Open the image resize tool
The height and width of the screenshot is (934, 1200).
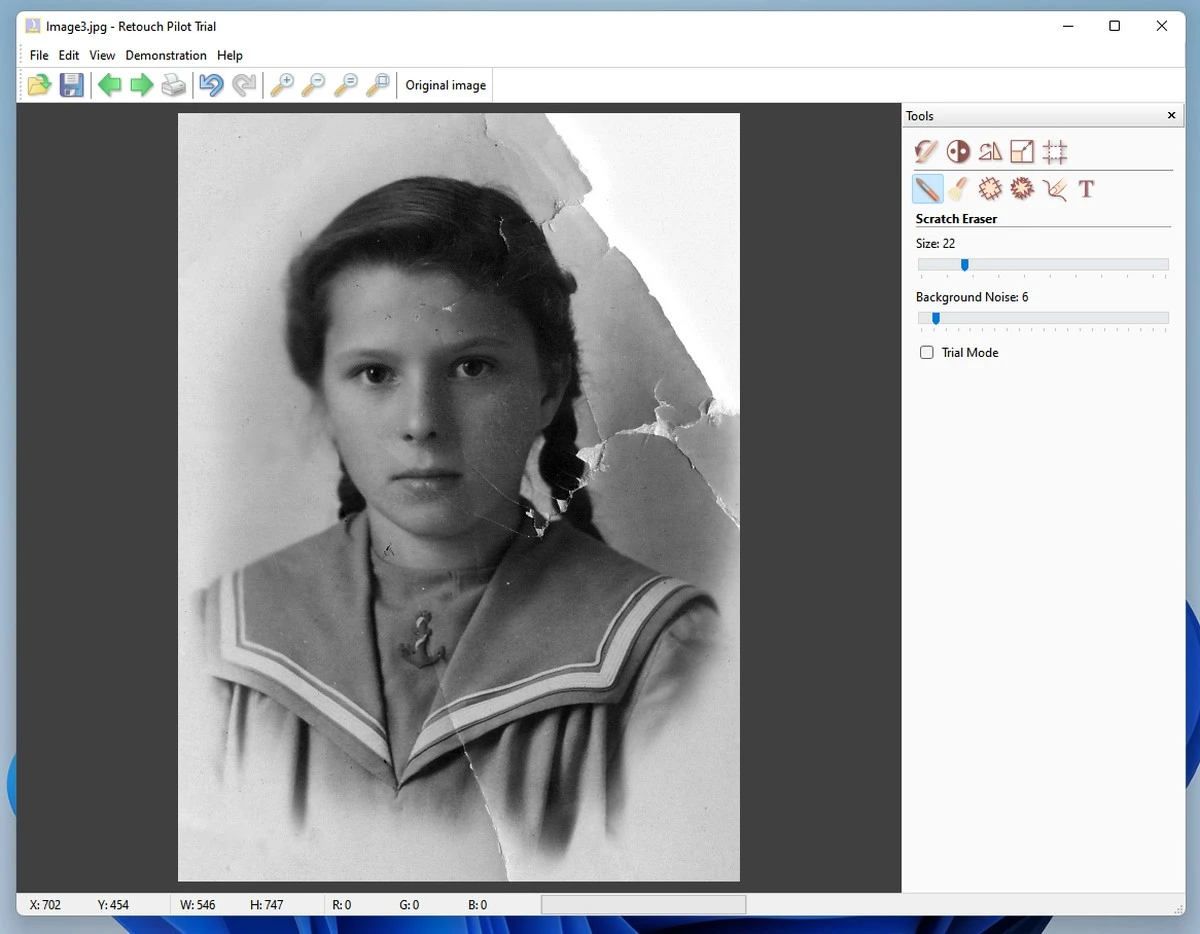(1022, 151)
